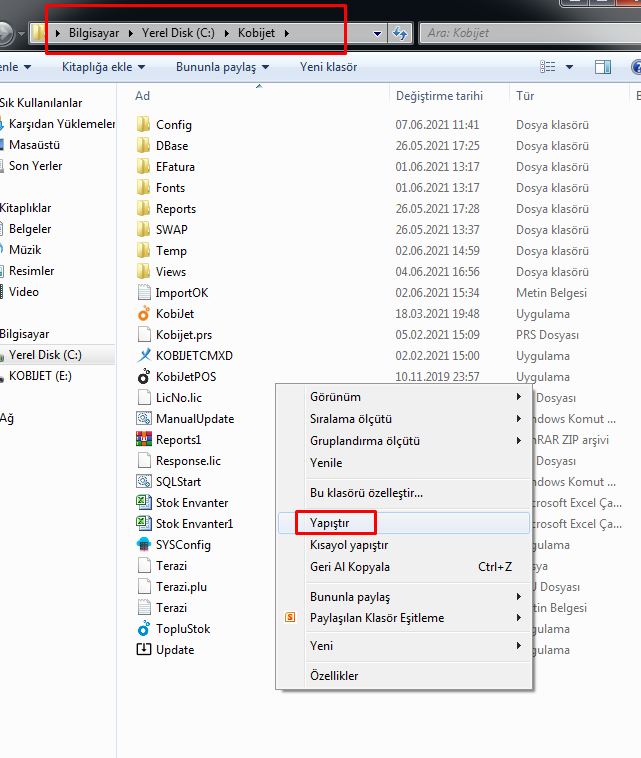Click the SYSConfig application icon
Screen dimensions: 641x758
[x=144, y=545]
